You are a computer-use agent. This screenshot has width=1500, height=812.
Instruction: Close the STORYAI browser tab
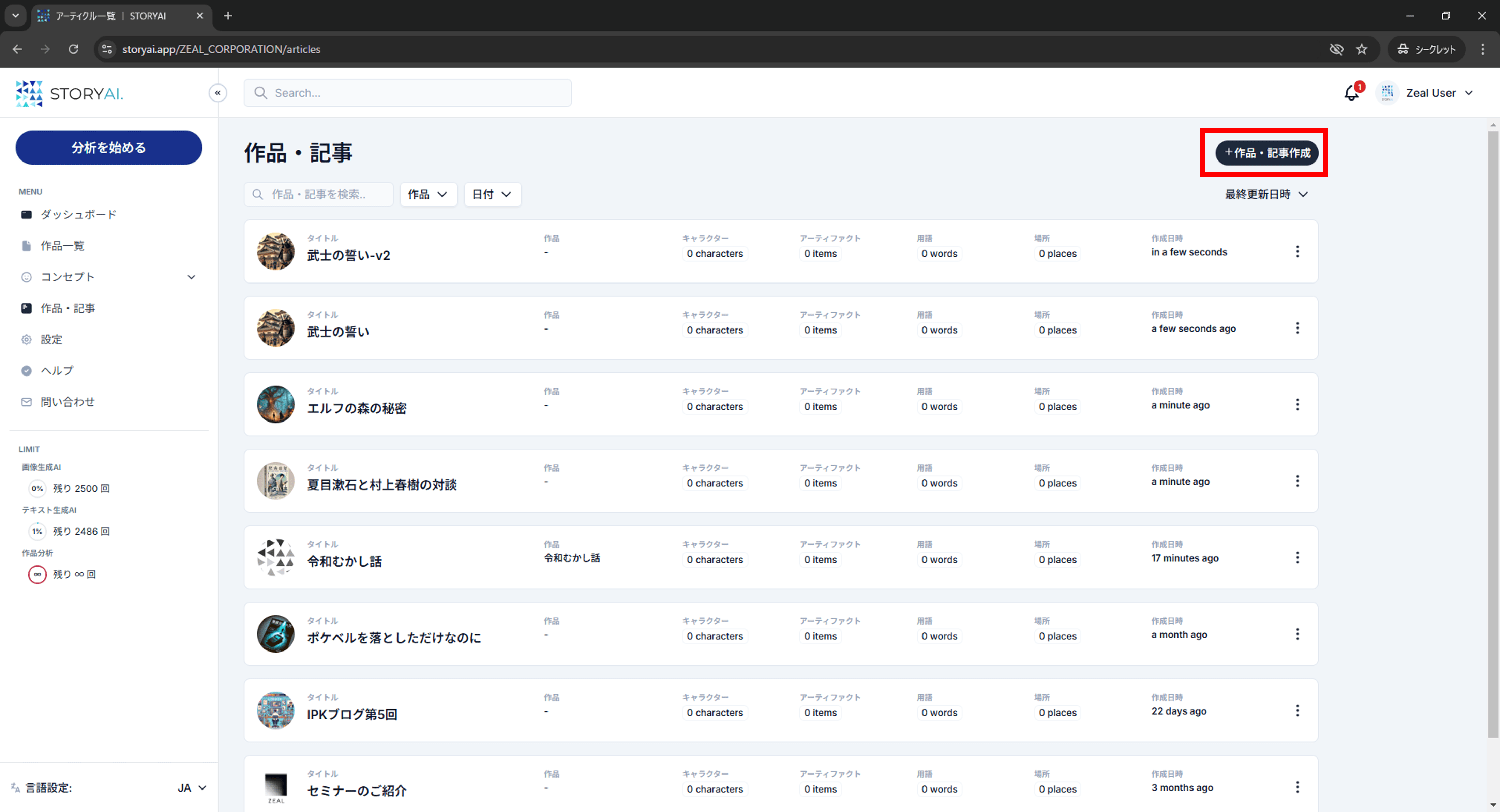coord(200,16)
